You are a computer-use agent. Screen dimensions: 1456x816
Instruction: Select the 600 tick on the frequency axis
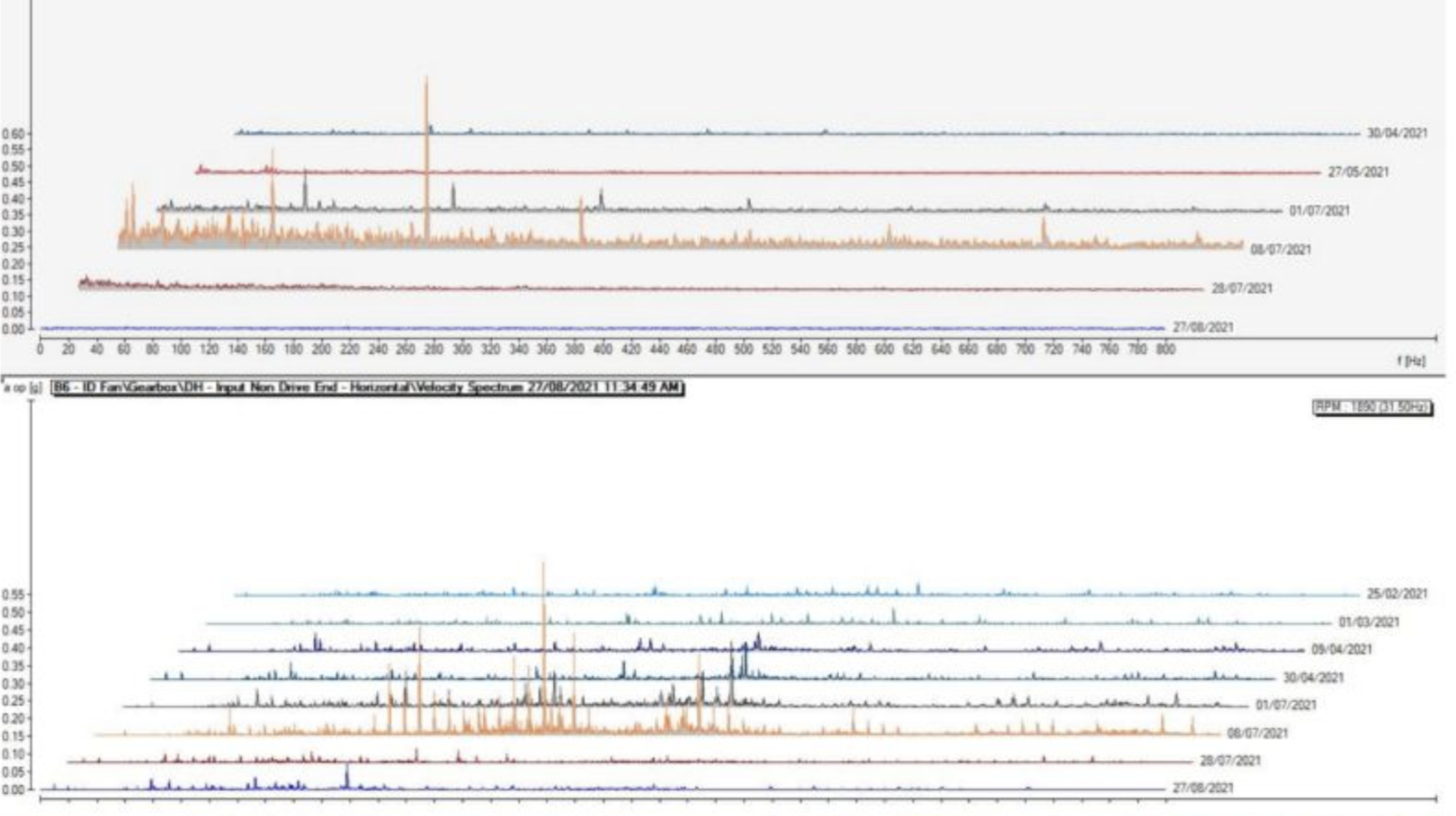pos(884,350)
